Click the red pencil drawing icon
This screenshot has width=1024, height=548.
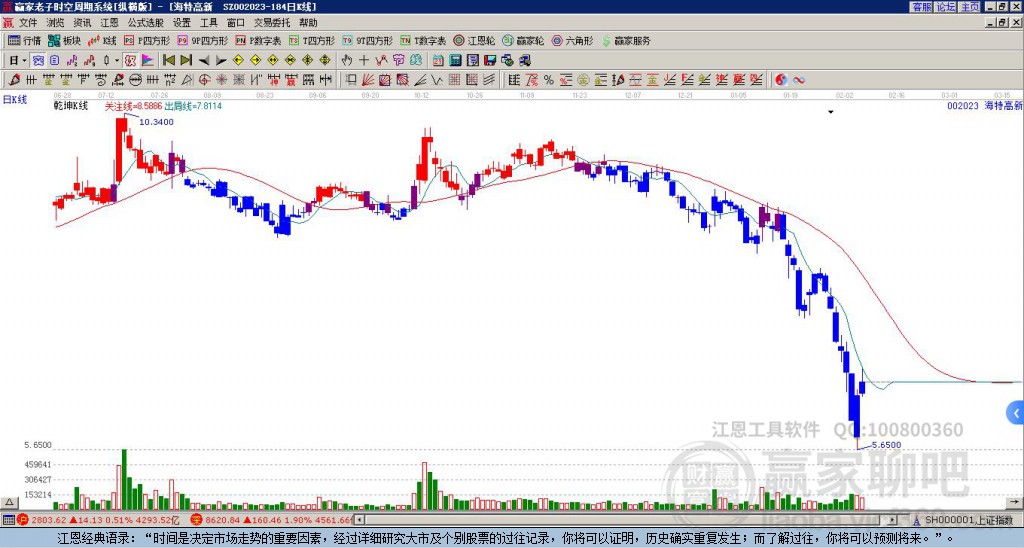14,80
